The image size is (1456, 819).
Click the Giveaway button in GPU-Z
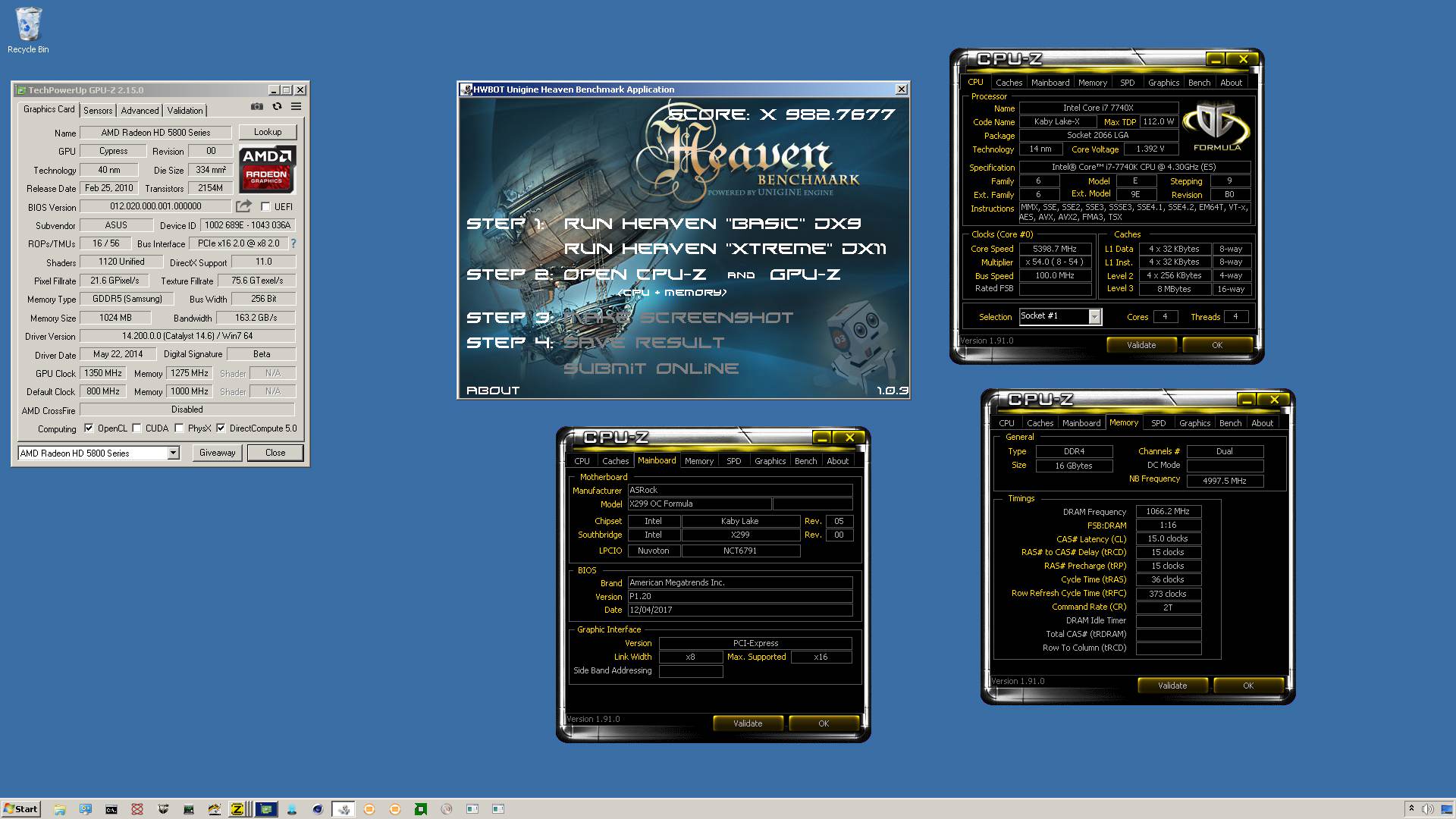pyautogui.click(x=218, y=453)
